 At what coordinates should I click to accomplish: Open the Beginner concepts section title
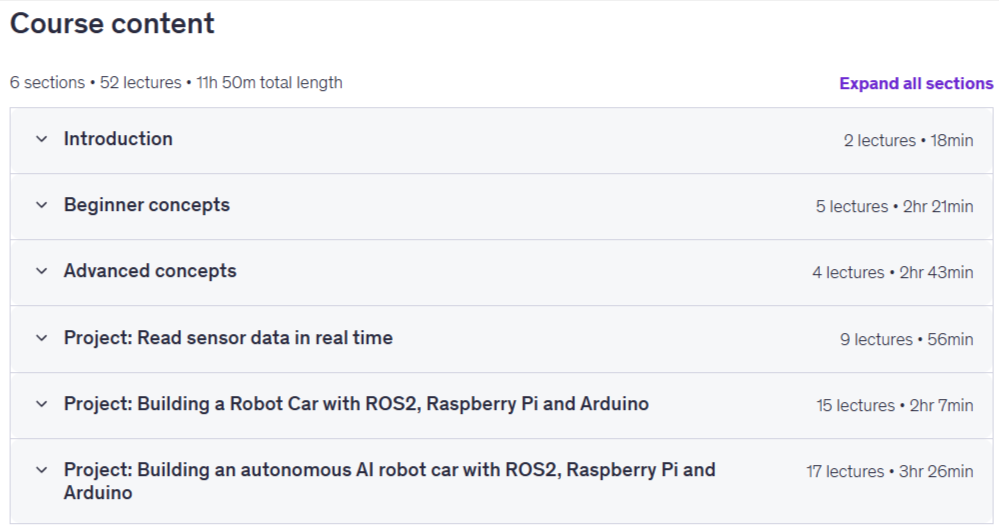click(x=147, y=205)
